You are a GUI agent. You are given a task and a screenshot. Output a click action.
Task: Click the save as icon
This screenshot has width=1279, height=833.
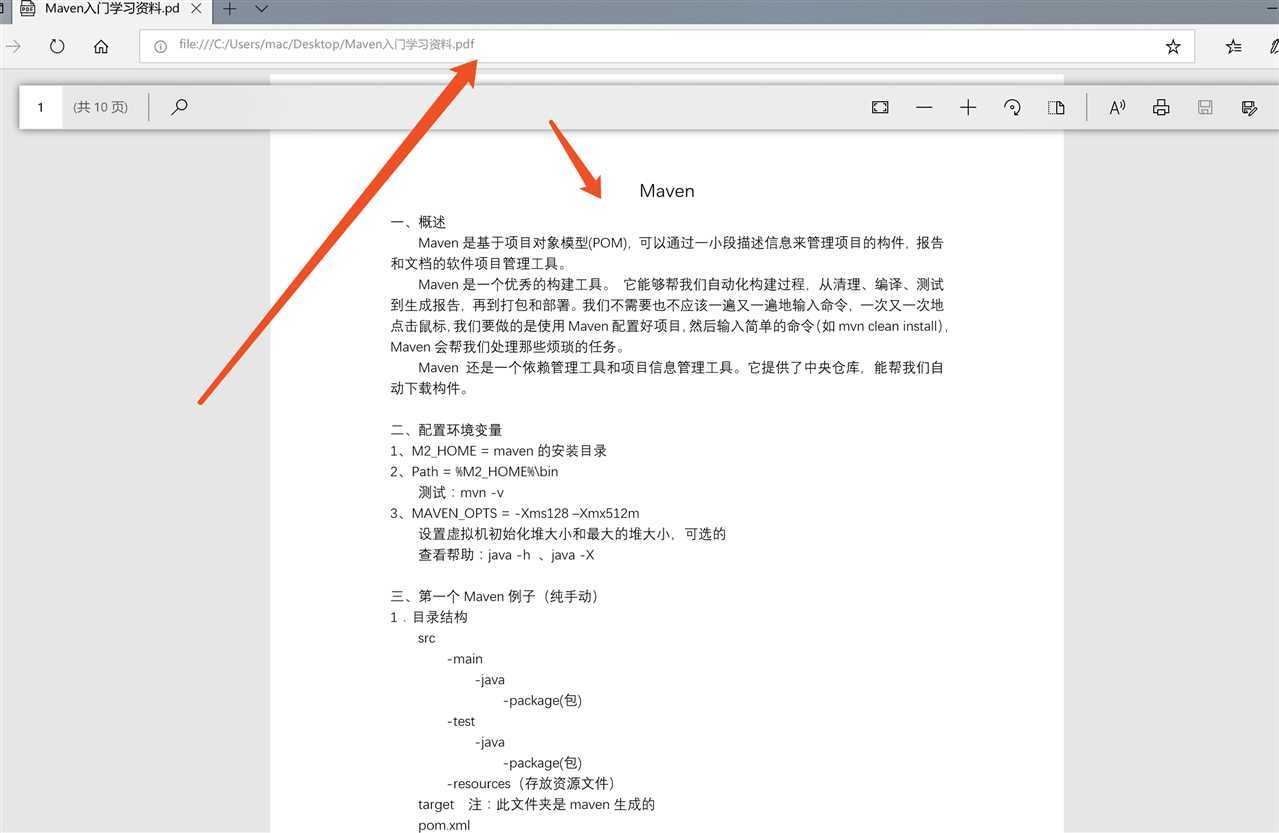(x=1249, y=107)
